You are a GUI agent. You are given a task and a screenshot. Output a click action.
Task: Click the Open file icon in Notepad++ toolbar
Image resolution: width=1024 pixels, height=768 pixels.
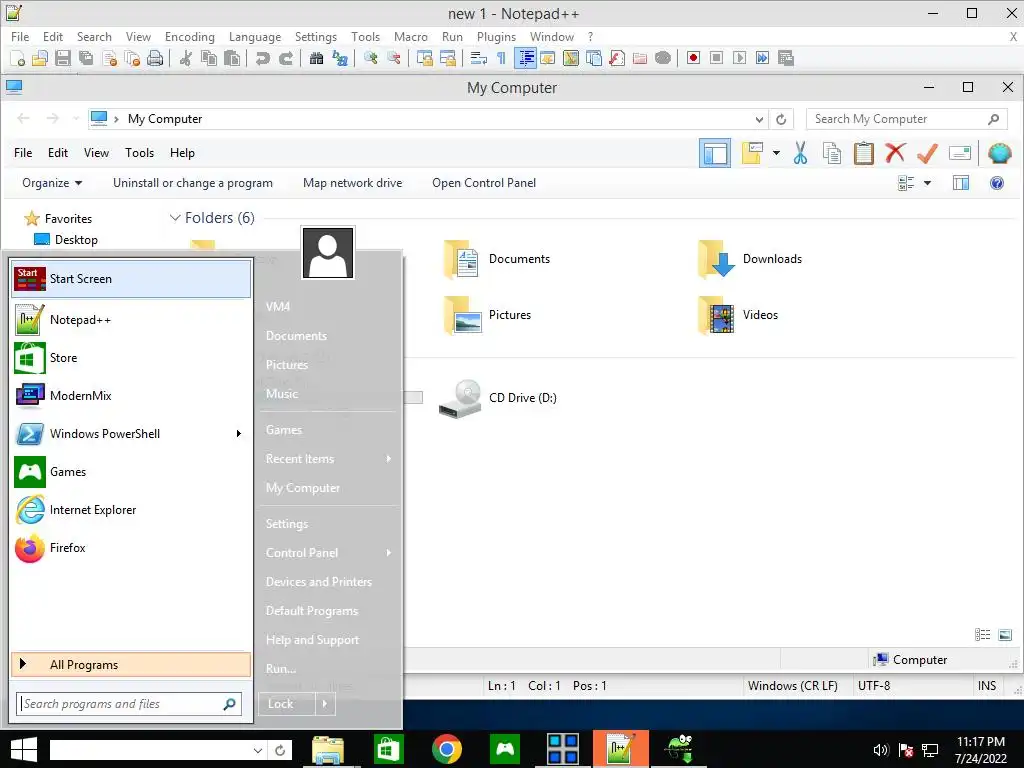(40, 59)
